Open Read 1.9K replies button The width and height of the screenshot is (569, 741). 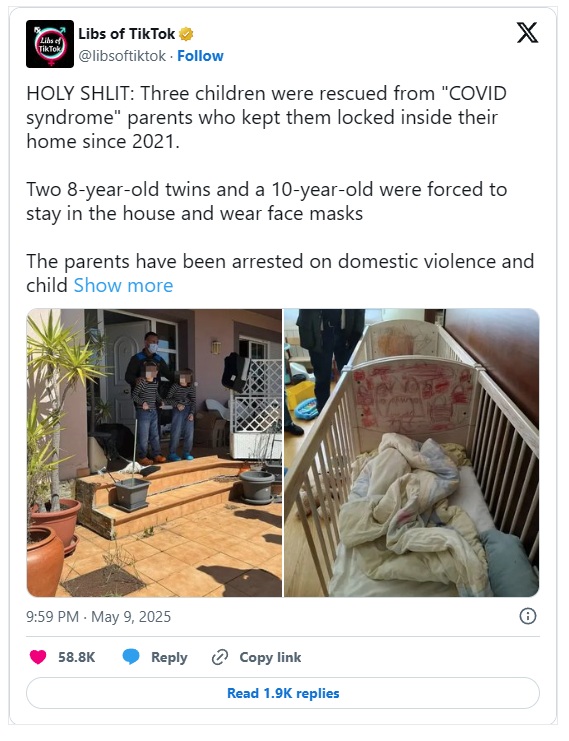(x=283, y=693)
